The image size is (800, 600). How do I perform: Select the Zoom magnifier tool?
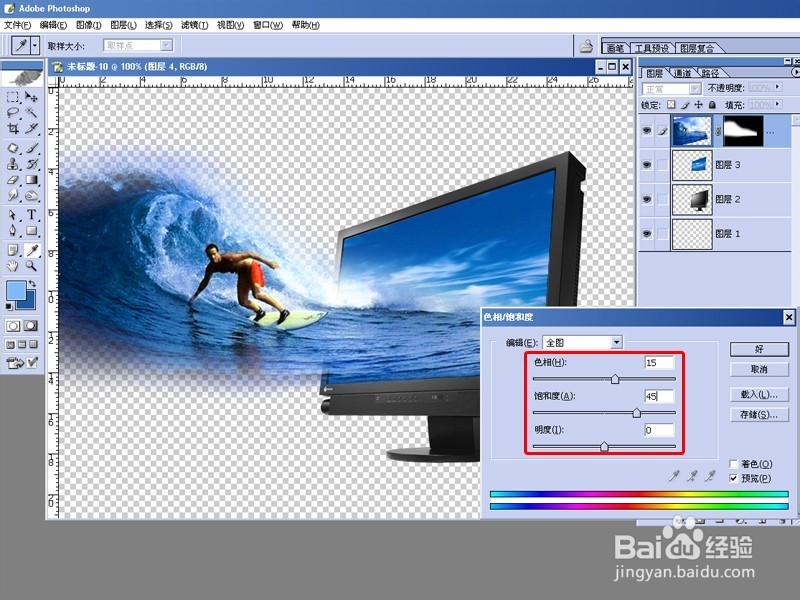pos(32,266)
